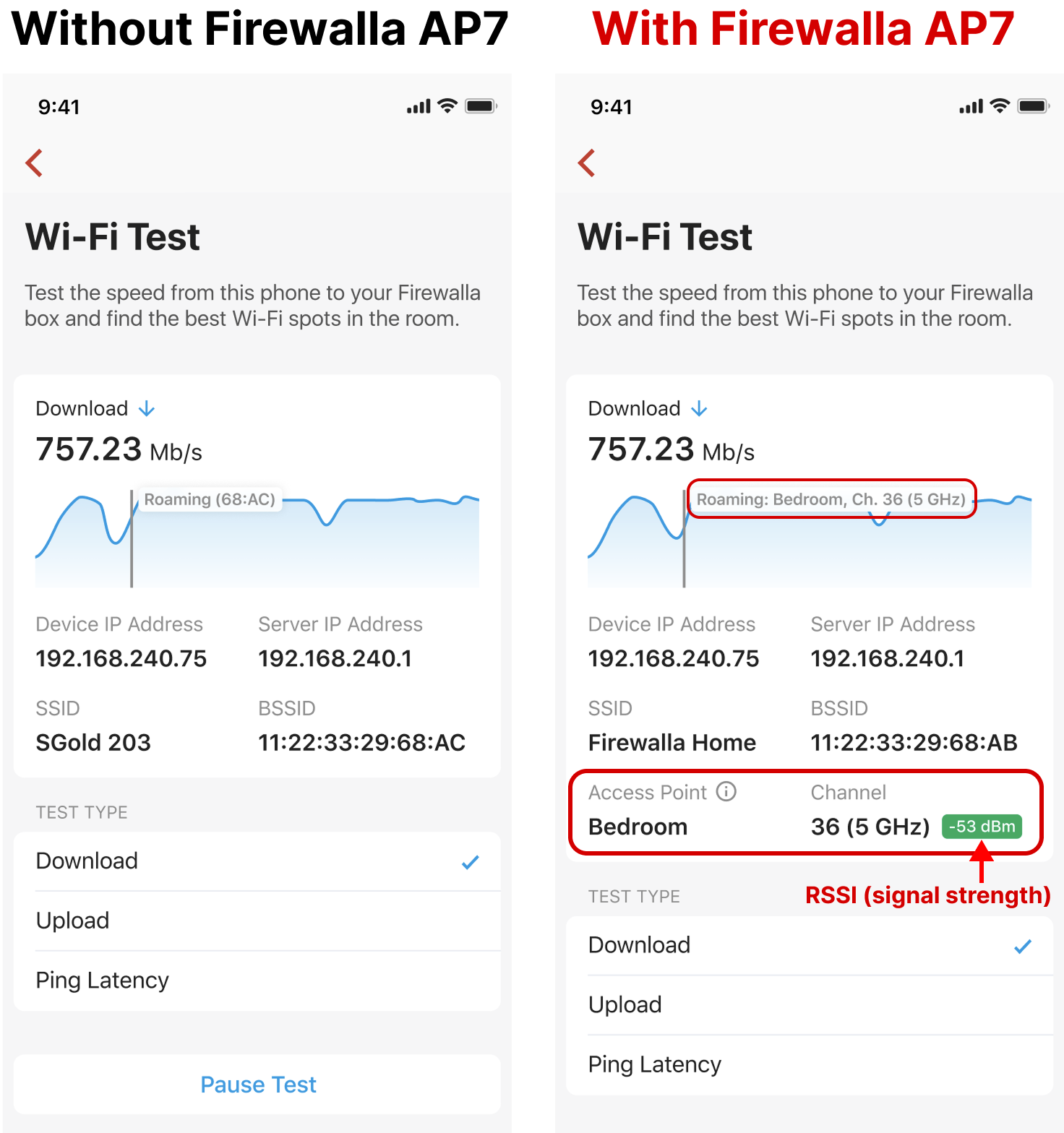Select Ping Latency test on right screen
Viewport: 1064px width, 1133px height.
[809, 1064]
